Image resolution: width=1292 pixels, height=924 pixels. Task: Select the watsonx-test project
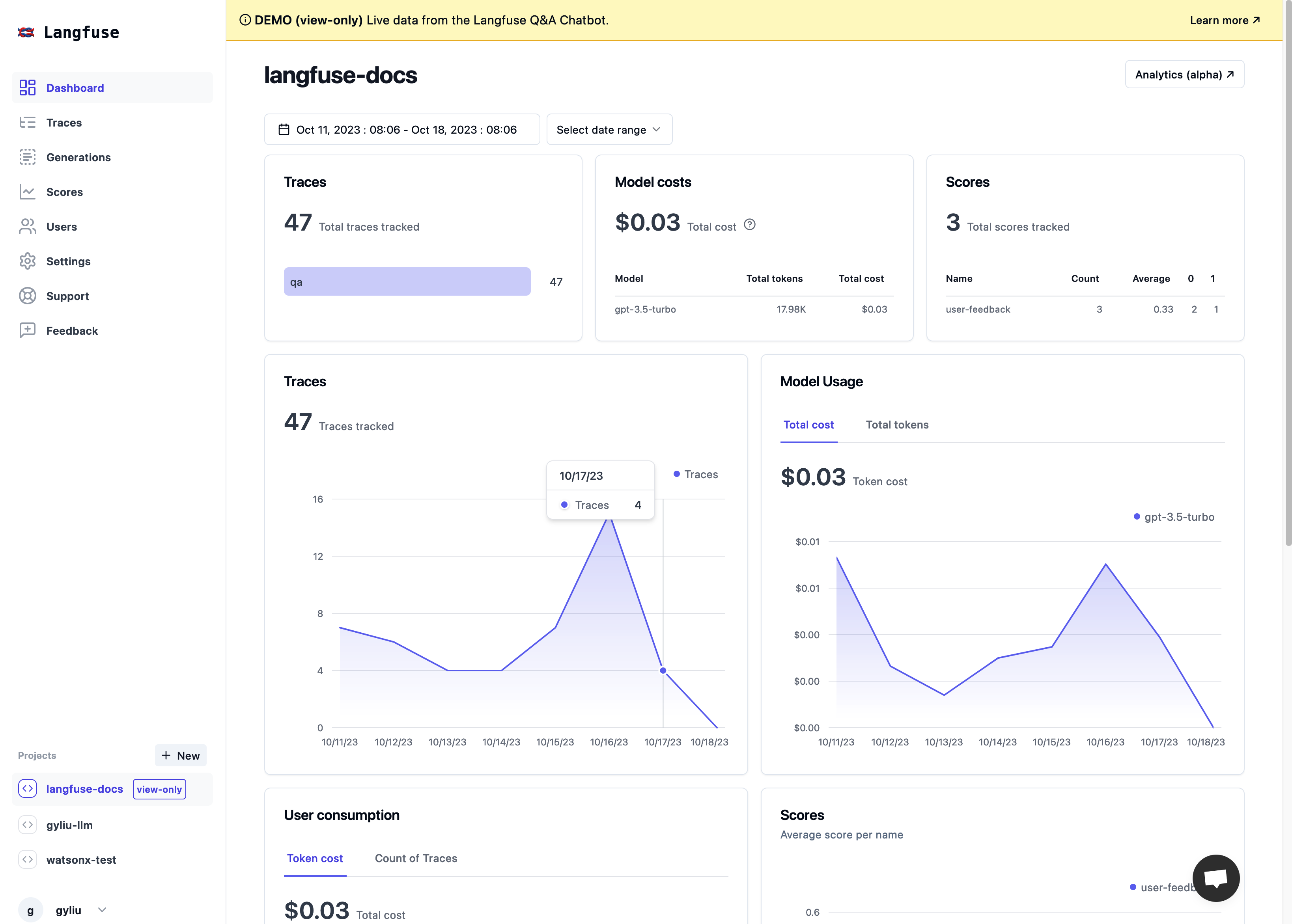pyautogui.click(x=113, y=859)
